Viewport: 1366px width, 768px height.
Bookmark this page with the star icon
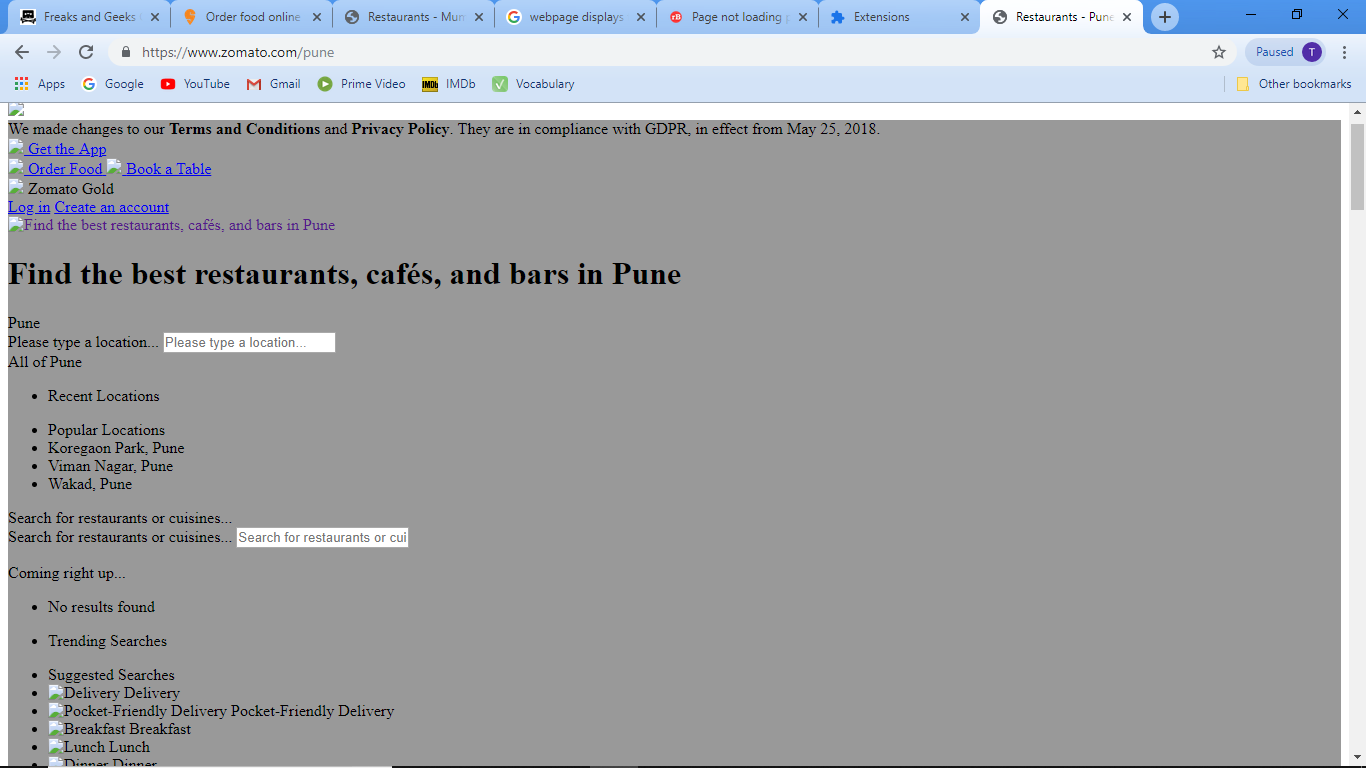coord(1218,52)
